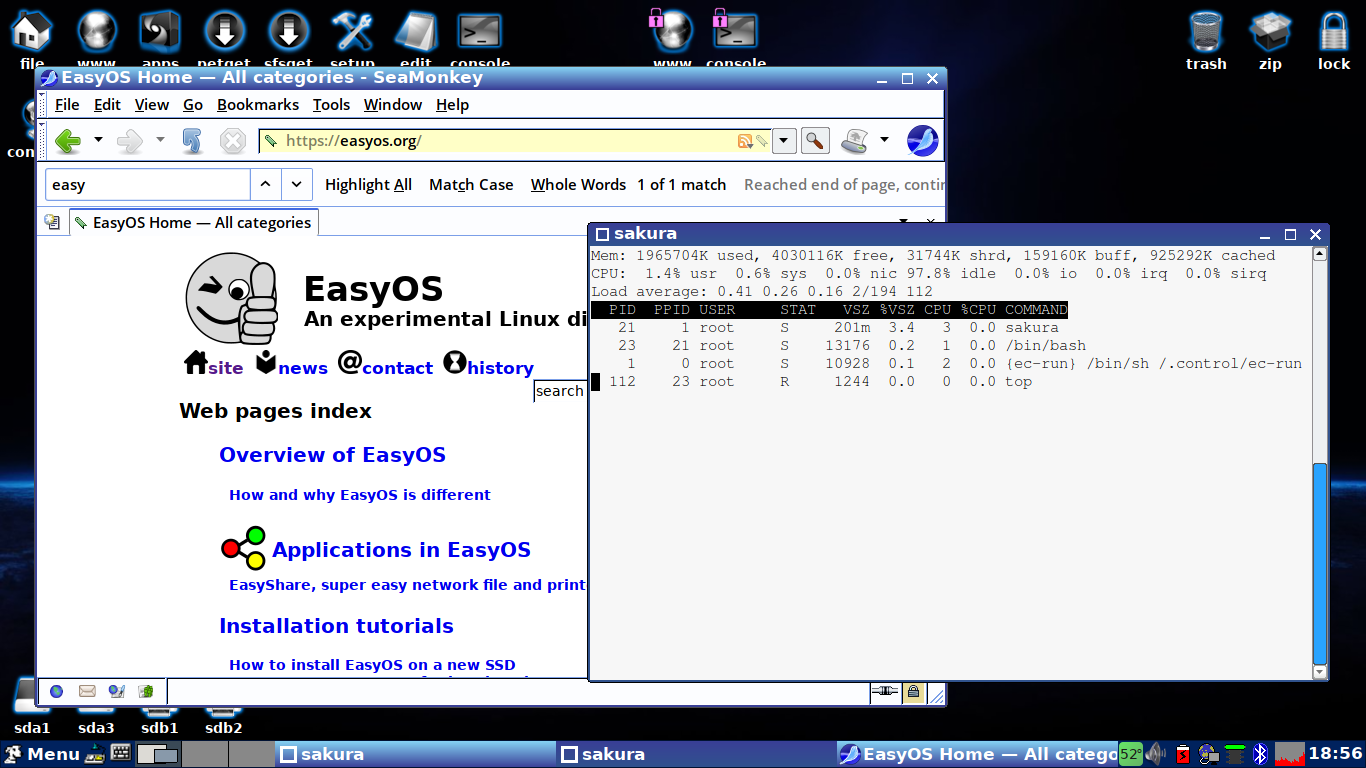The image size is (1366, 768).
Task: Click the padlock security icon in the SeaMonkey status bar
Action: [913, 691]
